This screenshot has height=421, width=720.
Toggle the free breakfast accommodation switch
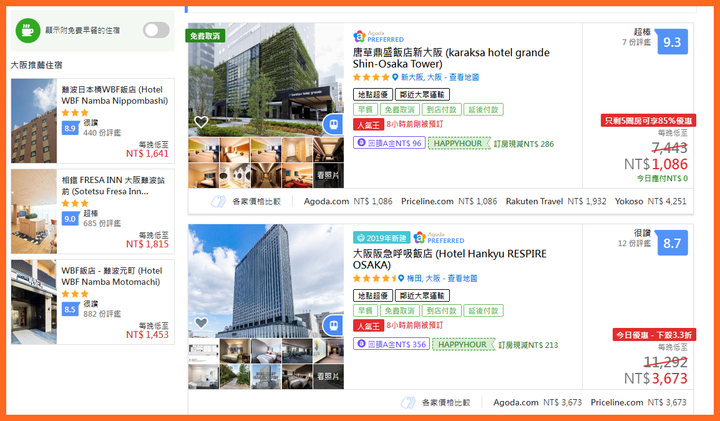pos(156,30)
